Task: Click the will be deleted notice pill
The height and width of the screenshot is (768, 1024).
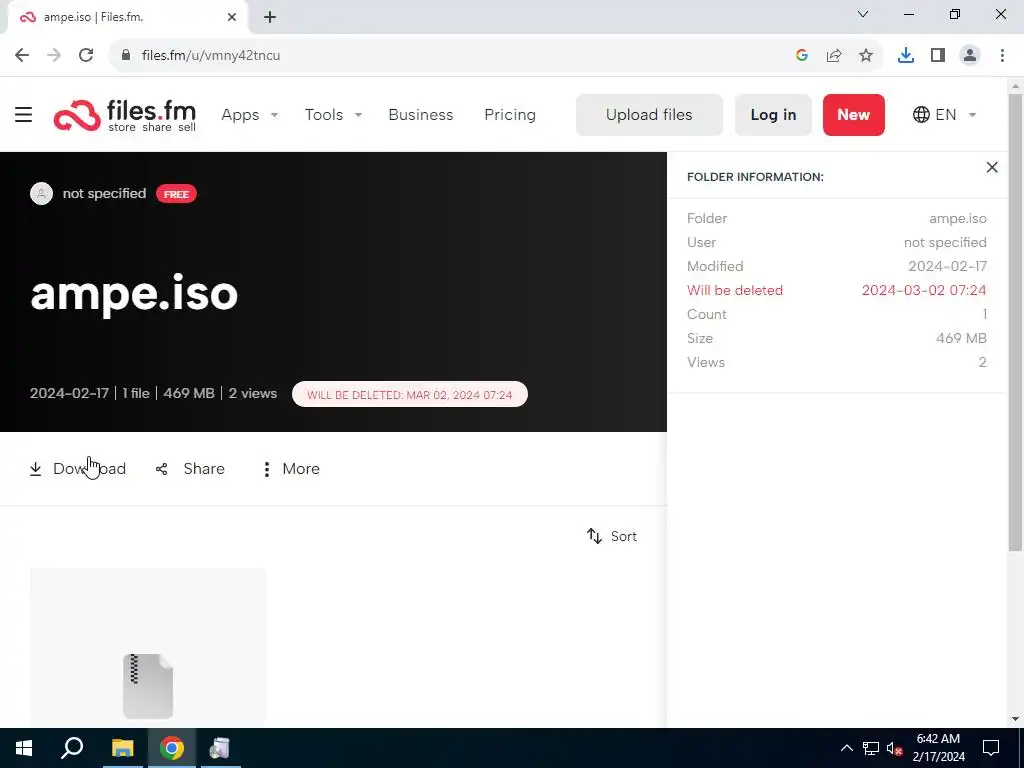Action: (x=409, y=394)
